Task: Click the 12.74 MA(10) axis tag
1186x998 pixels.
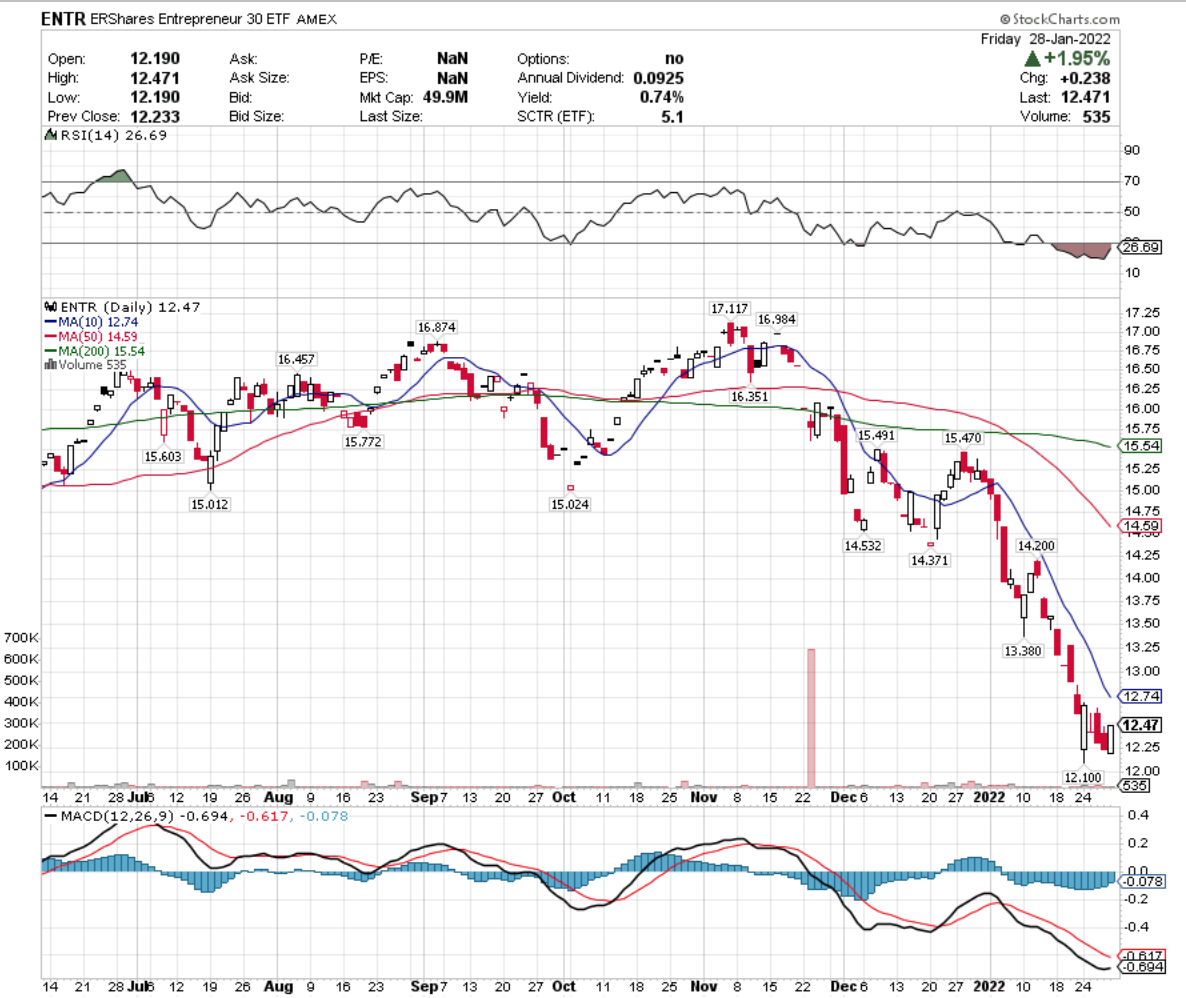Action: (1141, 696)
